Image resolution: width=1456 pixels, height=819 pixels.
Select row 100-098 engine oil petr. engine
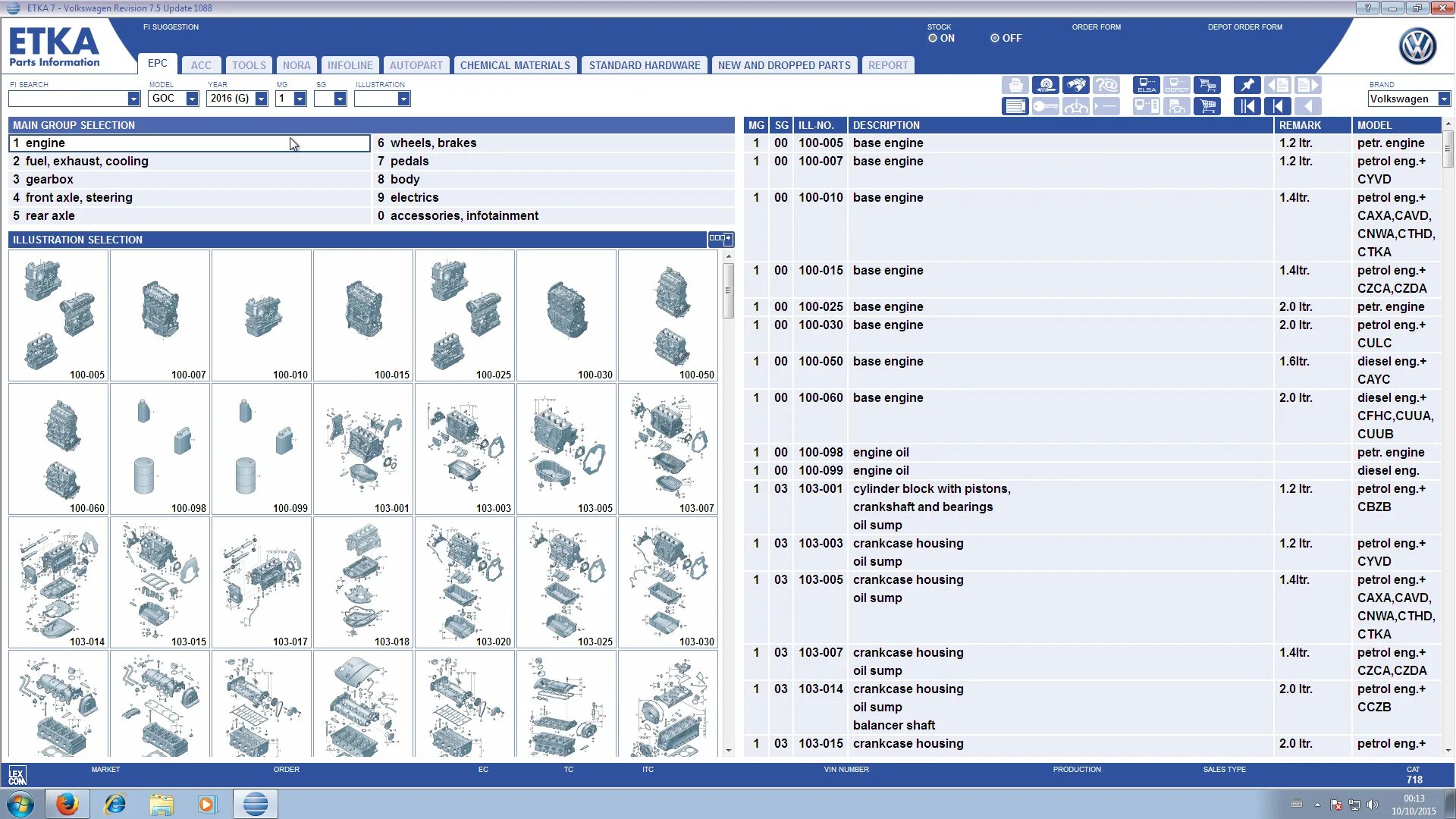(x=1093, y=452)
